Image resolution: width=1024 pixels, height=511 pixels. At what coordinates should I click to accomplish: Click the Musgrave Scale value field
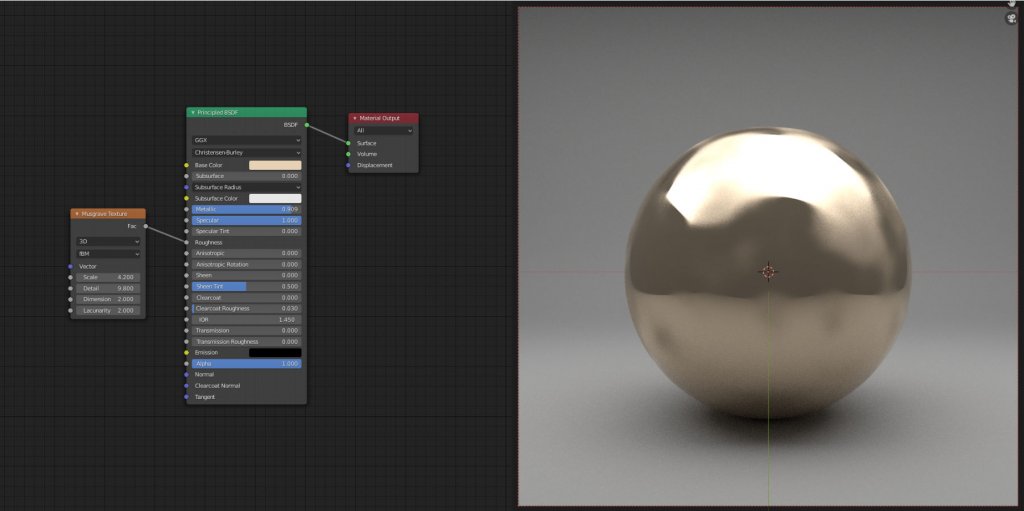108,277
